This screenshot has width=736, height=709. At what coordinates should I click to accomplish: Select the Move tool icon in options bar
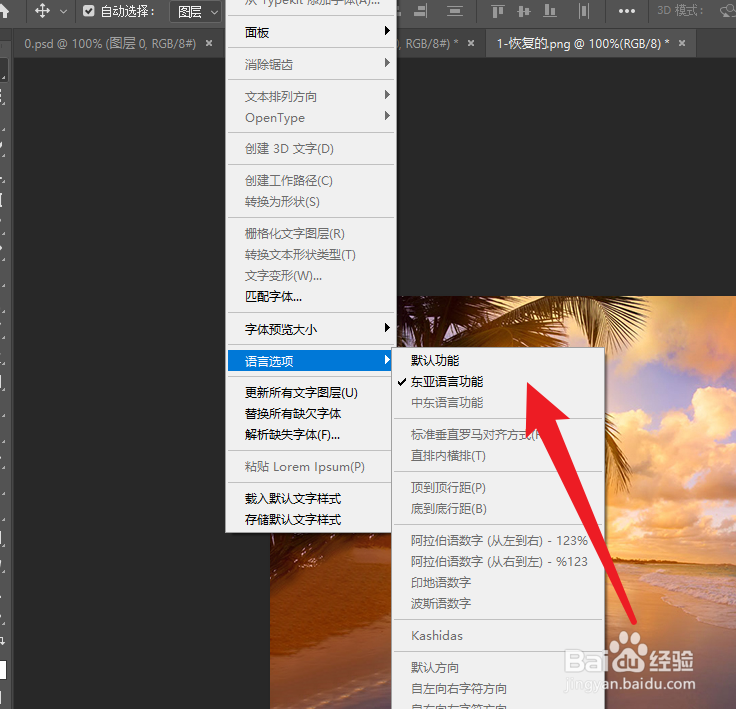click(42, 10)
